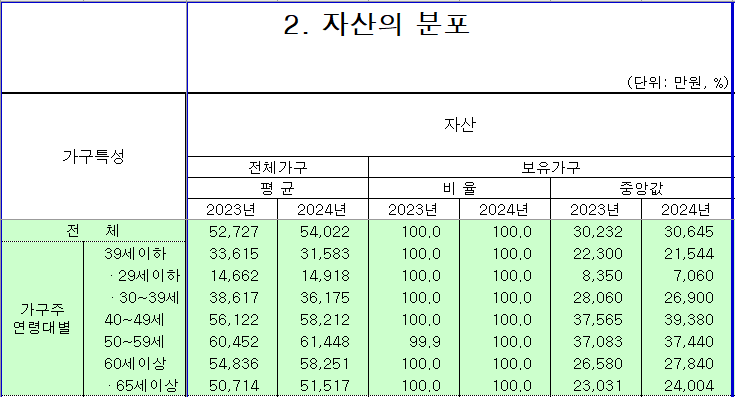The height and width of the screenshot is (397, 735).
Task: Click the 99.9 ratio cell
Action: [x=414, y=342]
